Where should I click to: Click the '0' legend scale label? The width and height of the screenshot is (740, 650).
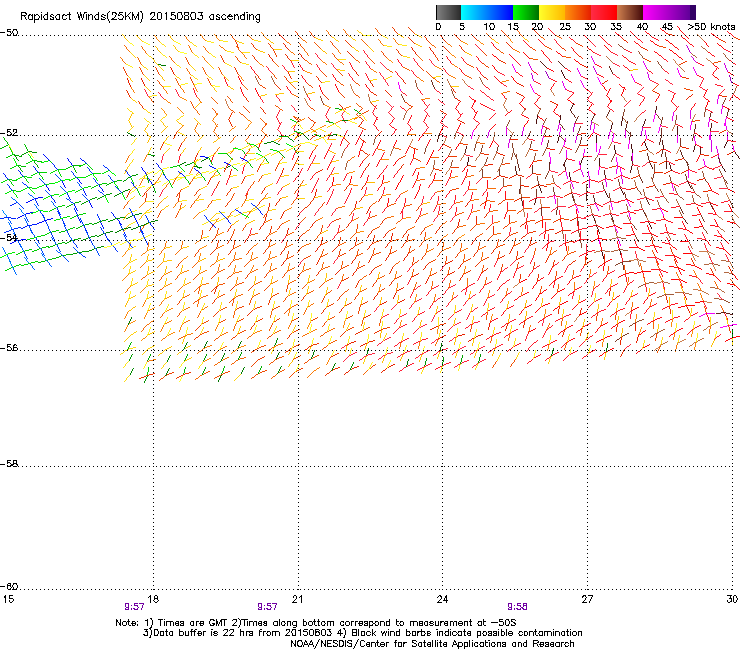438,27
